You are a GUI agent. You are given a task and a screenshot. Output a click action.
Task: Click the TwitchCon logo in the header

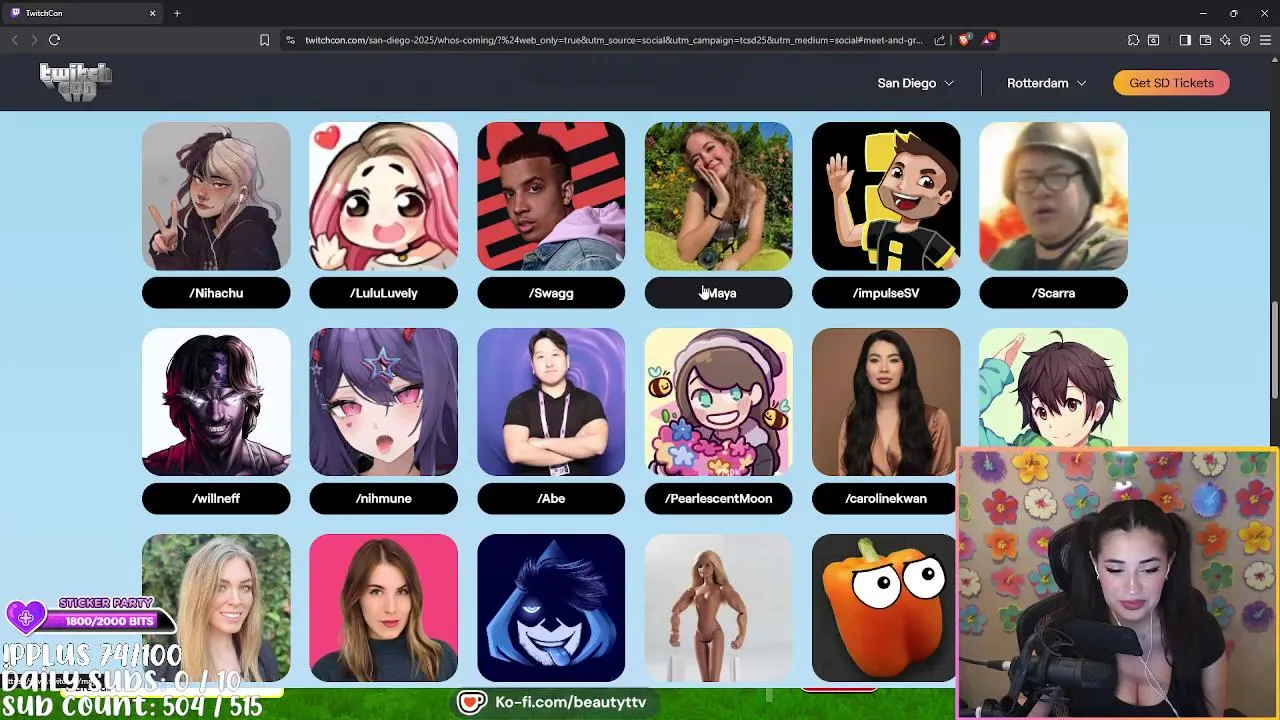(76, 82)
